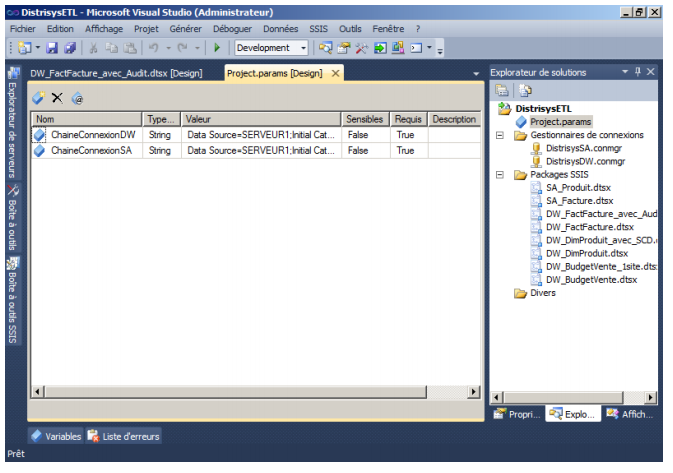Select SA_Produit.dtsx package in tree
Screen dimensions: 673x473
click(x=578, y=187)
